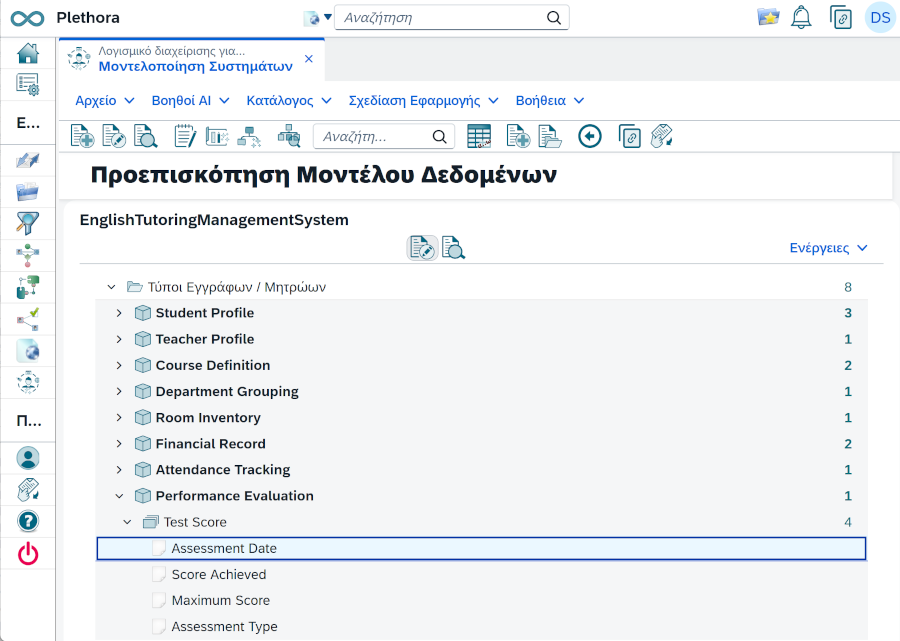This screenshot has height=641, width=900.
Task: Click the filter funnel sidebar icon
Action: pyautogui.click(x=28, y=223)
